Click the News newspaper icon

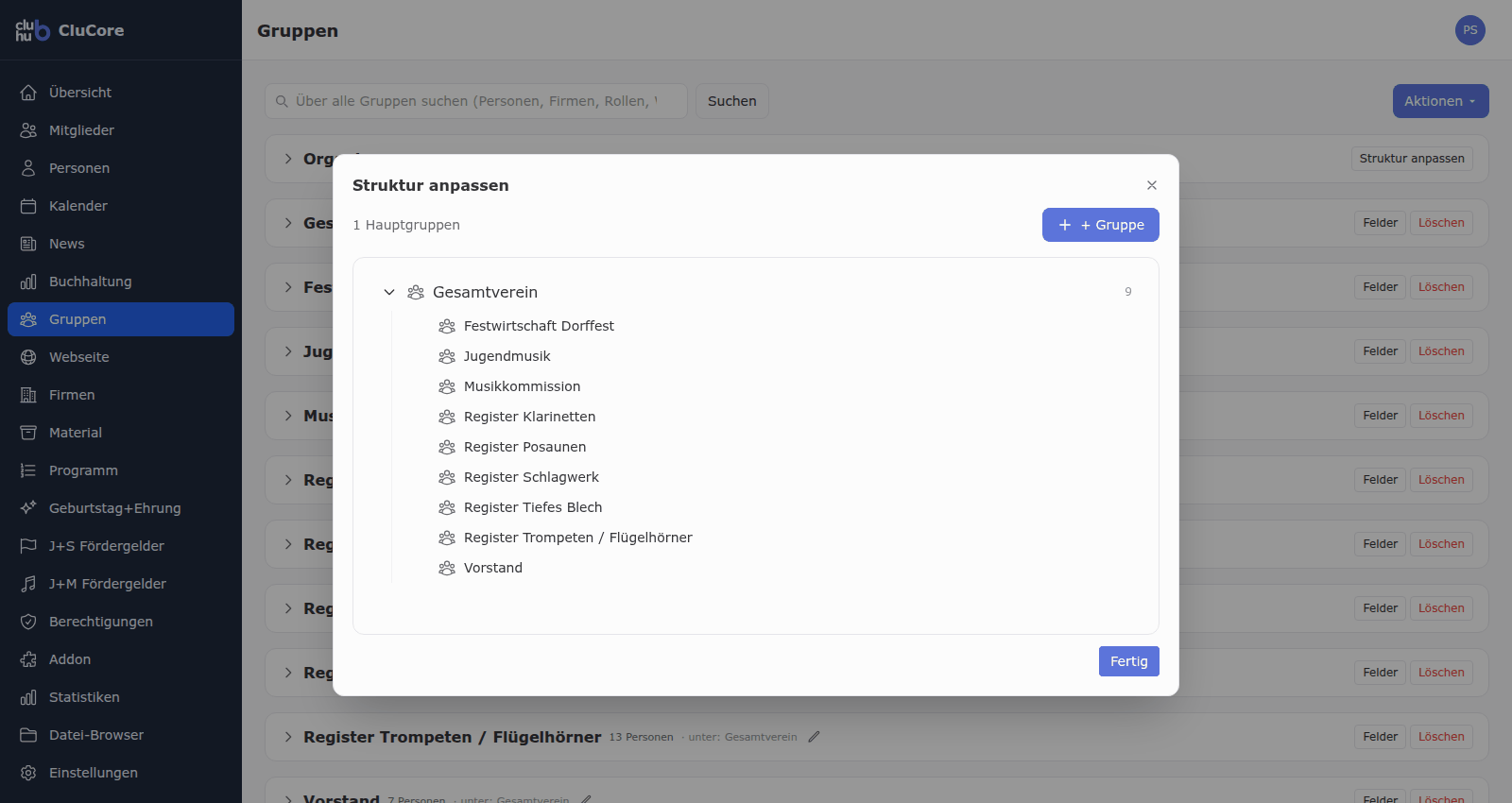pos(28,244)
